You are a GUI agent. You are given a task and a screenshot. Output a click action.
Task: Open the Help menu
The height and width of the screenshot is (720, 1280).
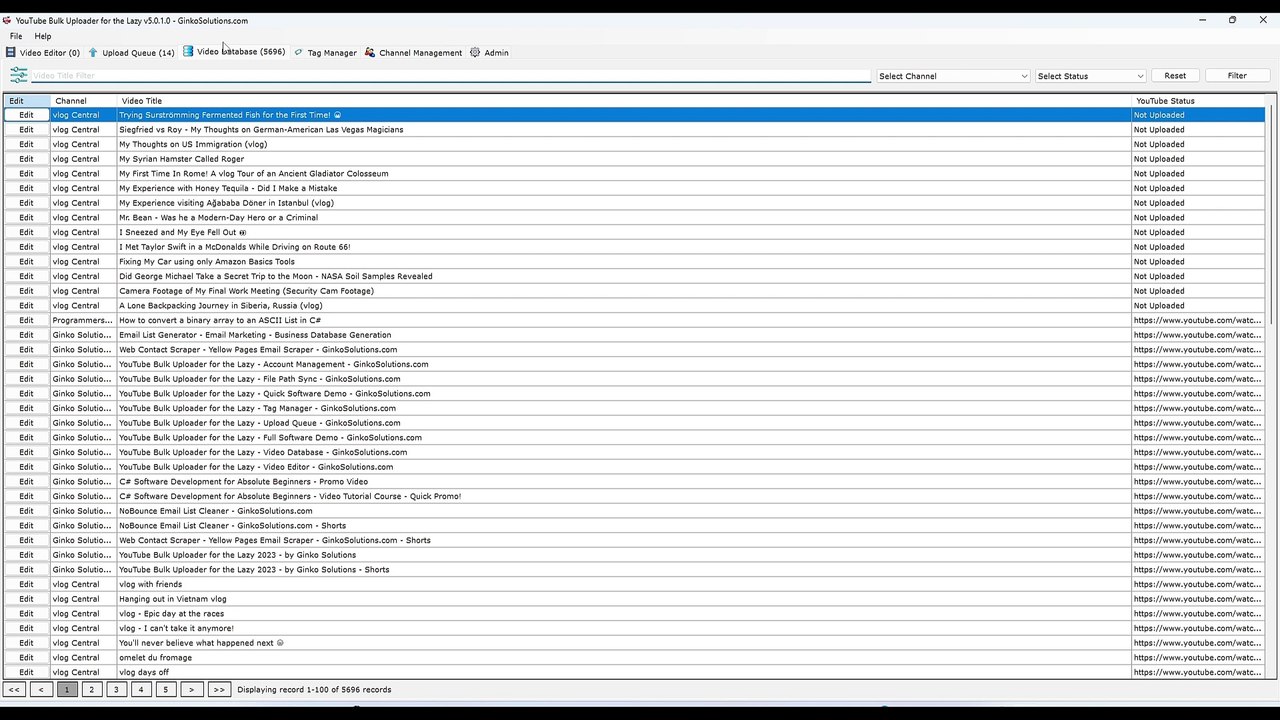click(43, 36)
